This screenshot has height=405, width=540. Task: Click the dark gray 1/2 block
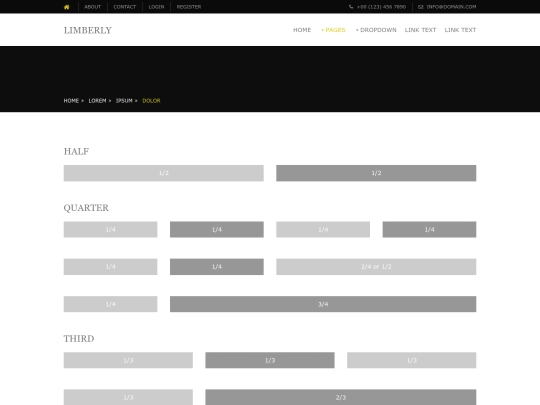point(376,173)
